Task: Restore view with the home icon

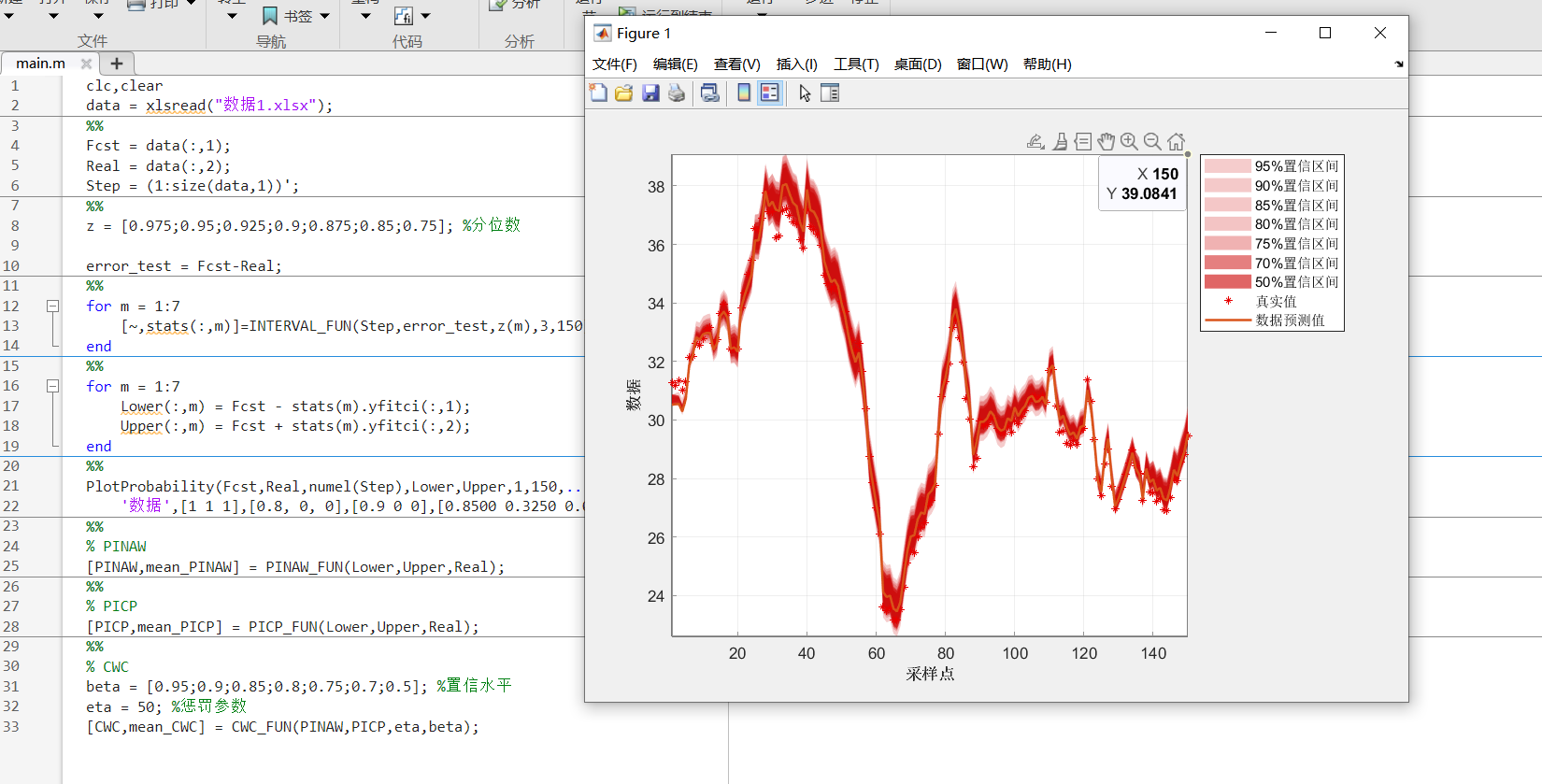Action: [x=1176, y=141]
